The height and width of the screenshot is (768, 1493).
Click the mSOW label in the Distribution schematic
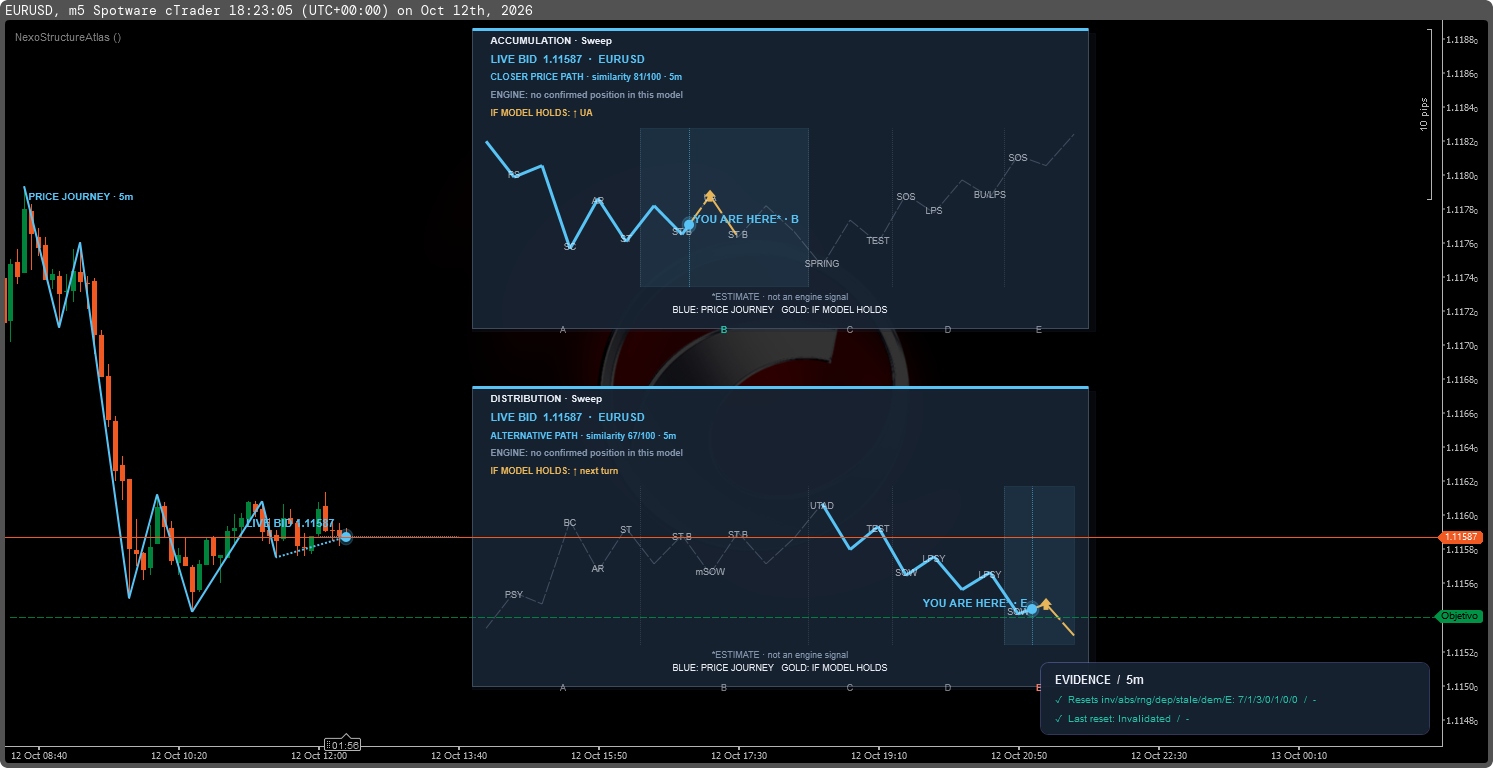[x=710, y=573]
